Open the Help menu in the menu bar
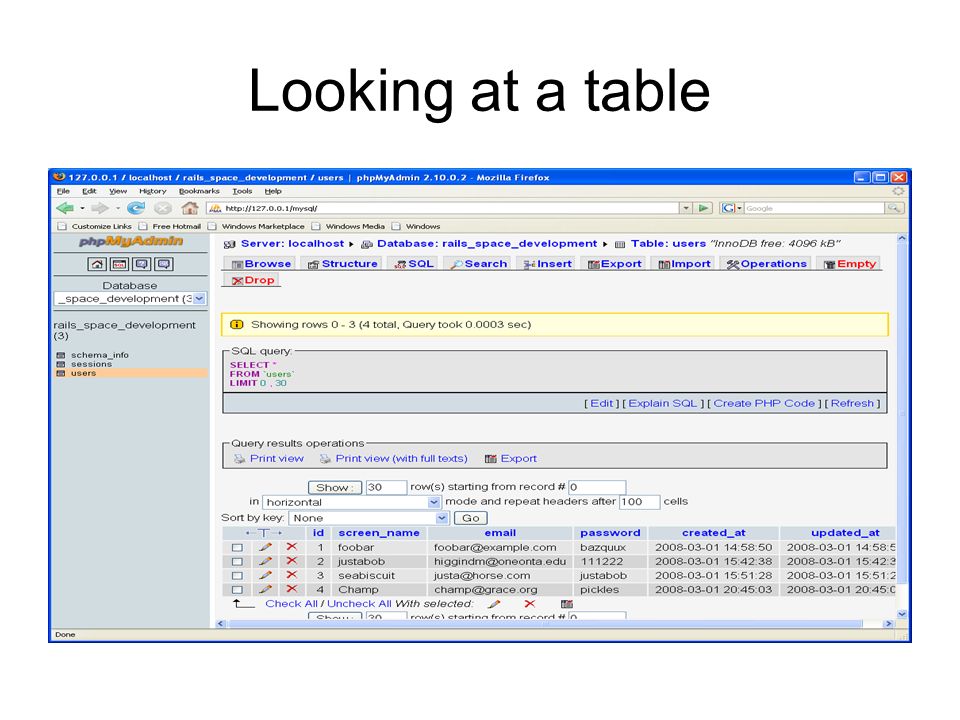This screenshot has height=720, width=960. [273, 191]
